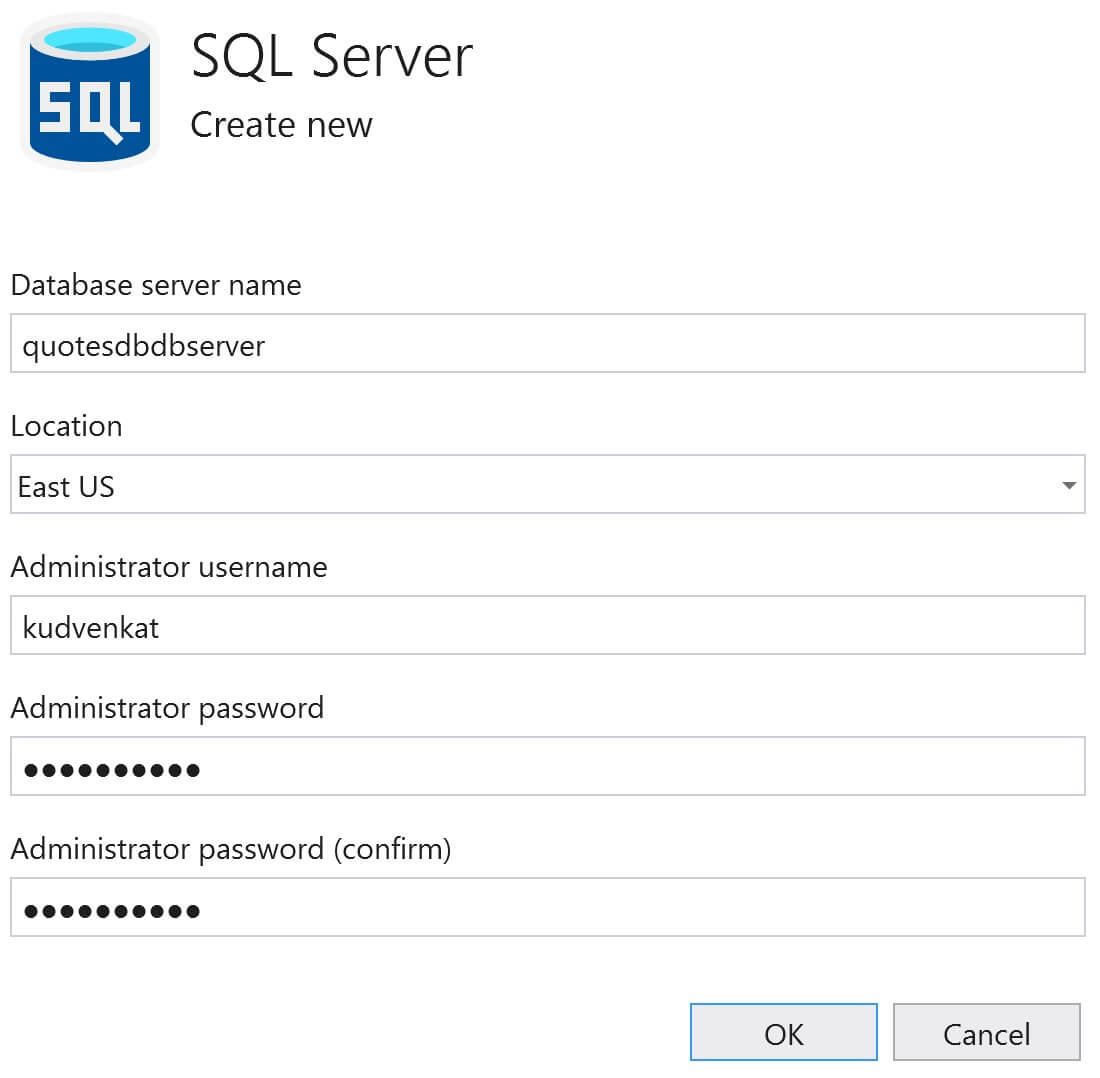Focus the Administrator username field

point(548,625)
